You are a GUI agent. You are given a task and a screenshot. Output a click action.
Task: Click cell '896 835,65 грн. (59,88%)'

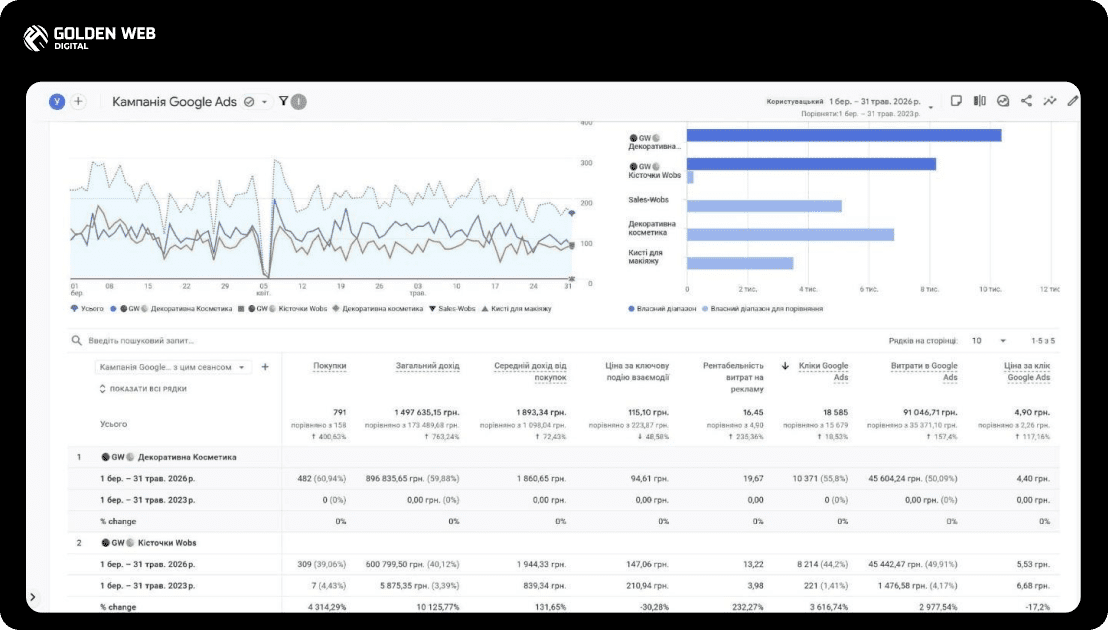coord(413,478)
